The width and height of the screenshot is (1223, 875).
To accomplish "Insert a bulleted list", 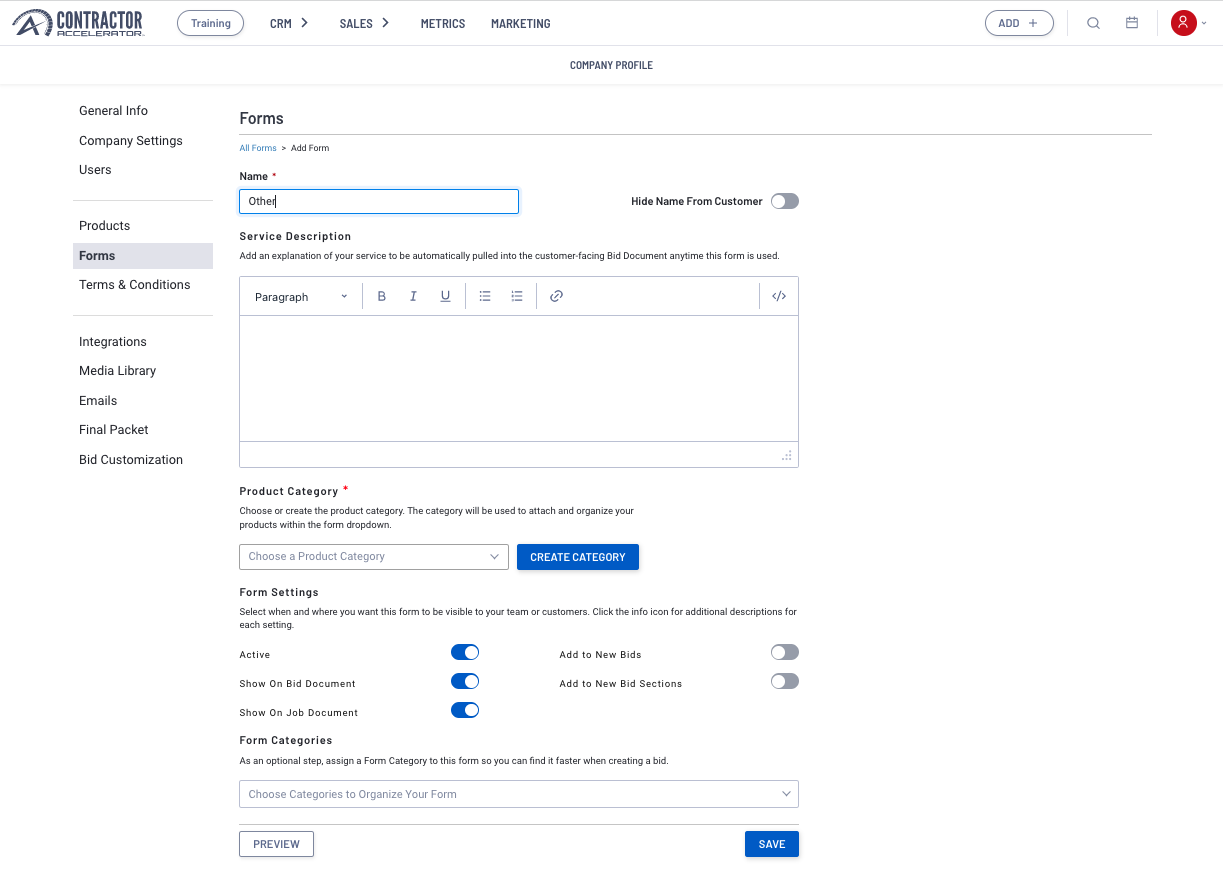I will tap(485, 296).
